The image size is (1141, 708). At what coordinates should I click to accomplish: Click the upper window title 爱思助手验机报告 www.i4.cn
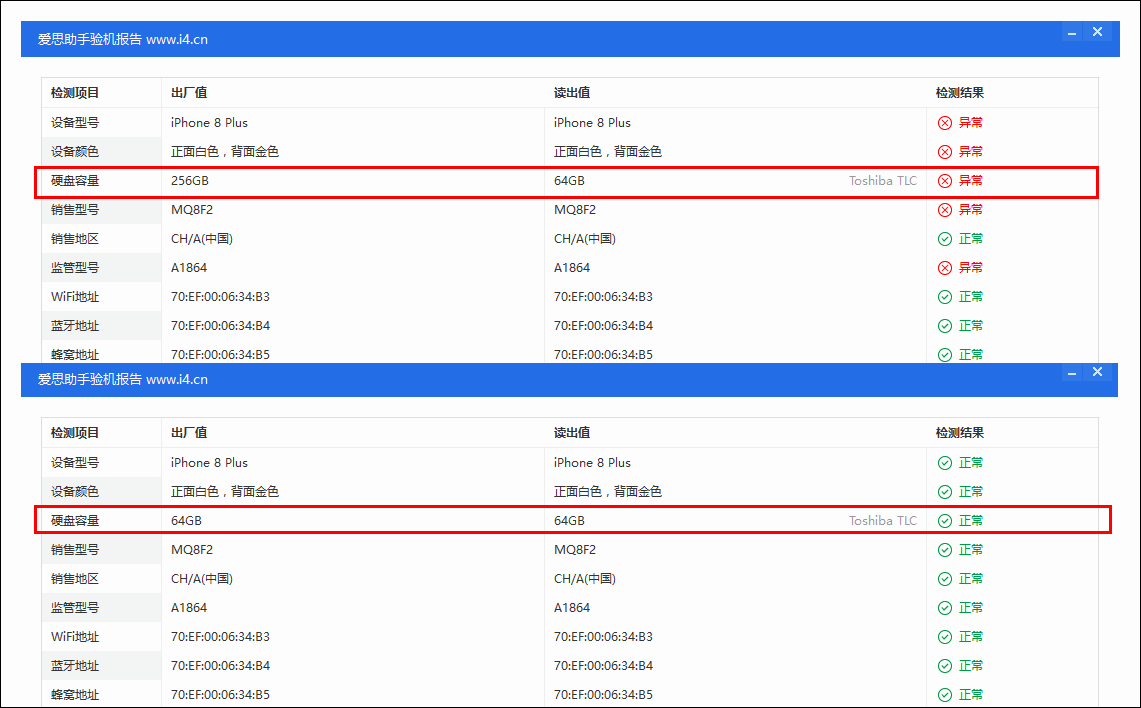pos(123,40)
